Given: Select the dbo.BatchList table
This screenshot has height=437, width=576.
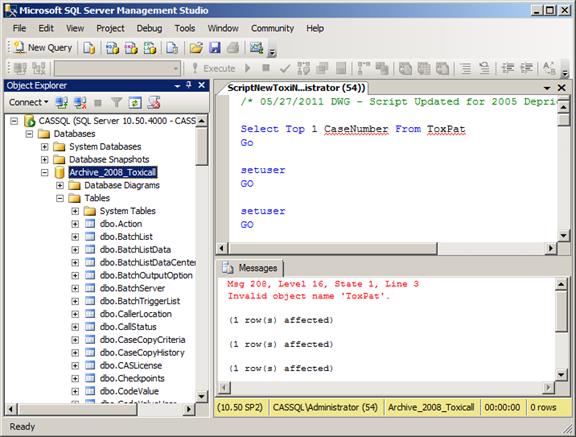Looking at the screenshot, I should point(126,237).
